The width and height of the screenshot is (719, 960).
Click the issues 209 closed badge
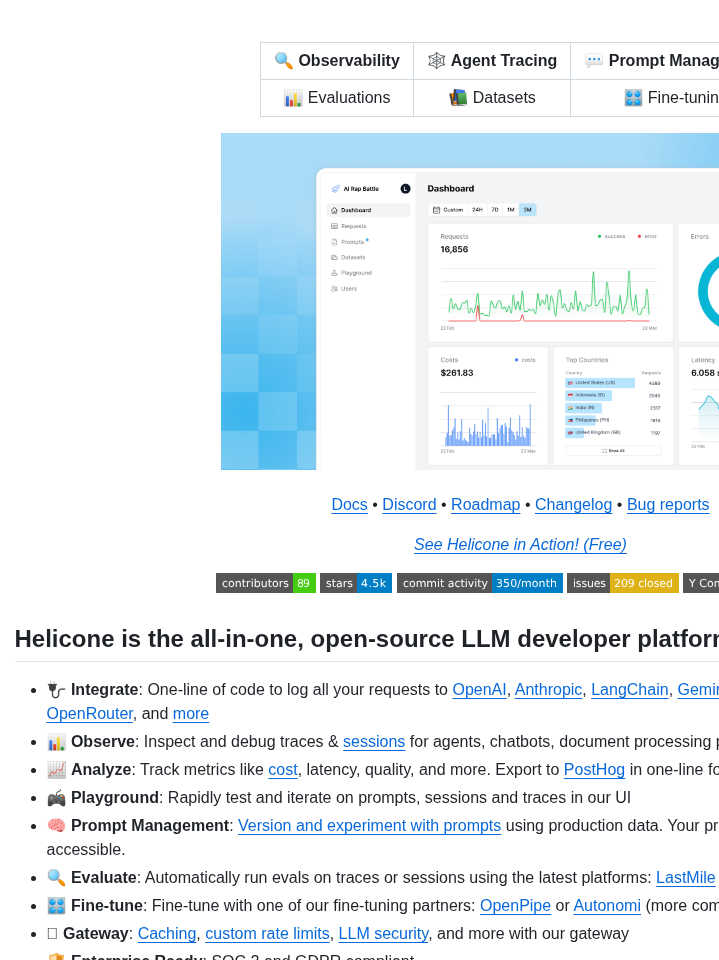[623, 583]
